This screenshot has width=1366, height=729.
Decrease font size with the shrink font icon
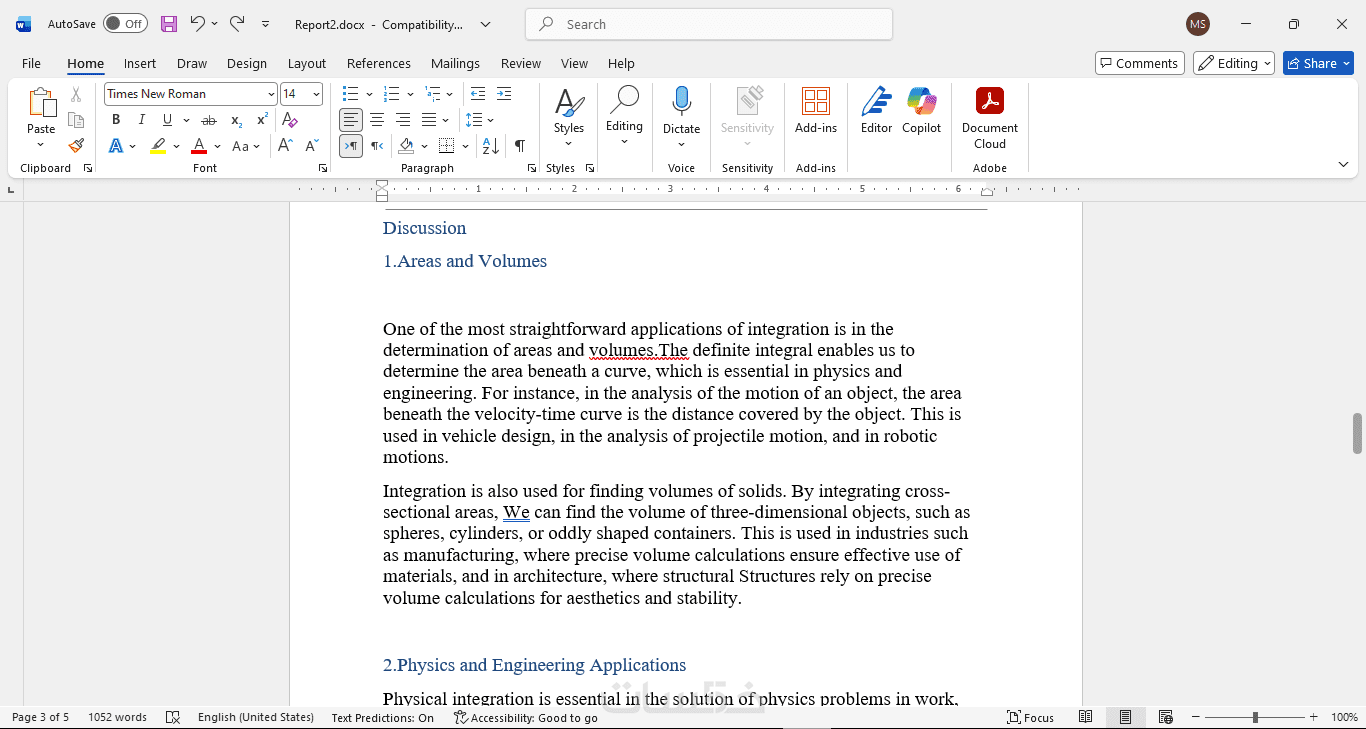coord(312,146)
